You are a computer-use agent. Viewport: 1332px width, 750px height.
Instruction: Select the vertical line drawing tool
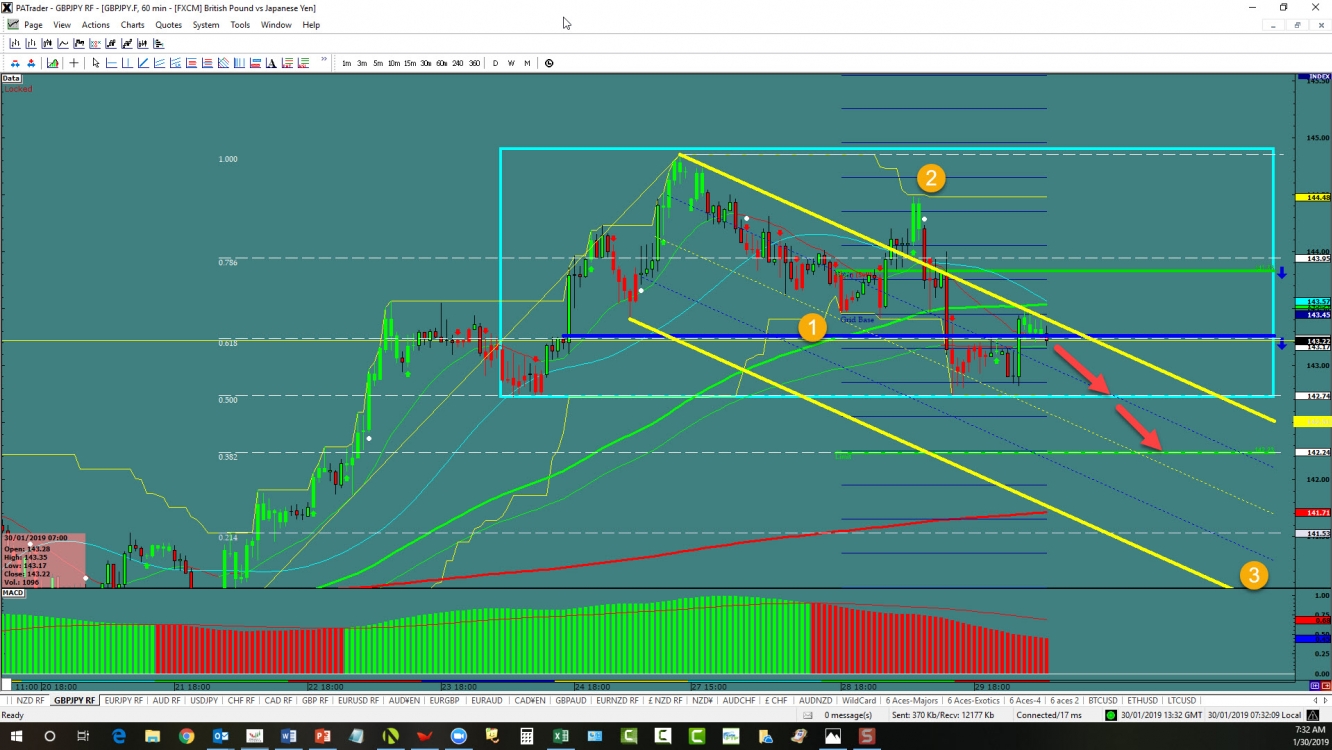127,63
